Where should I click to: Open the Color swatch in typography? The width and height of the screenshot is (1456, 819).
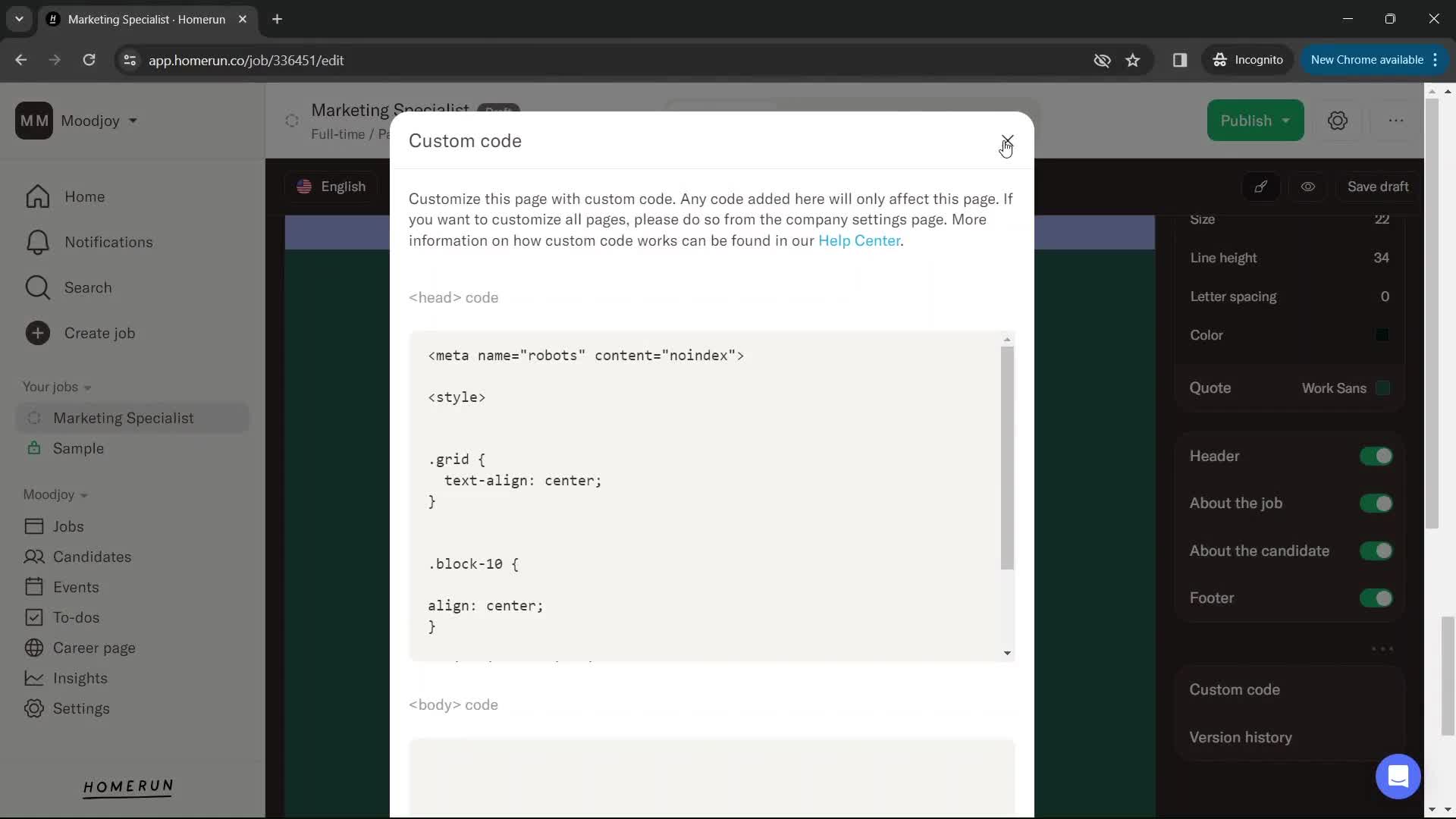coord(1382,335)
